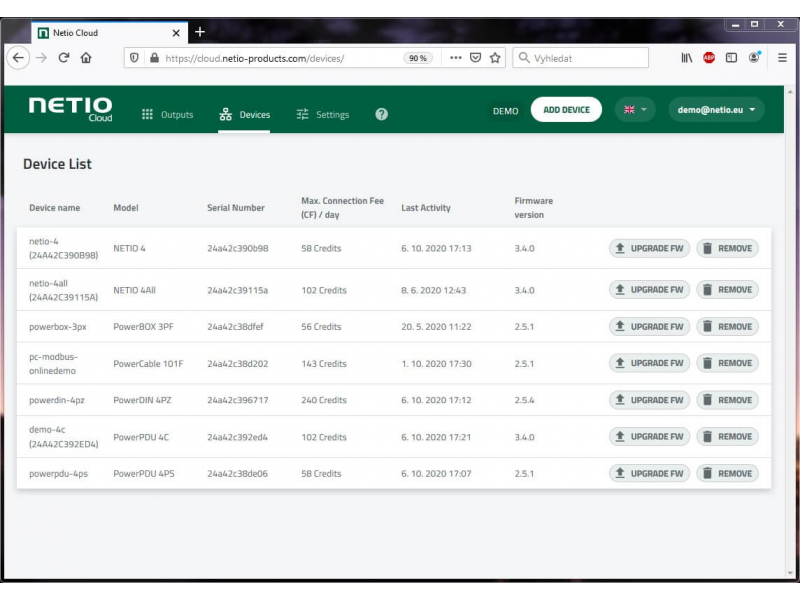This screenshot has height=600, width=800.
Task: Upgrade firmware for netio-4all device
Action: (649, 290)
